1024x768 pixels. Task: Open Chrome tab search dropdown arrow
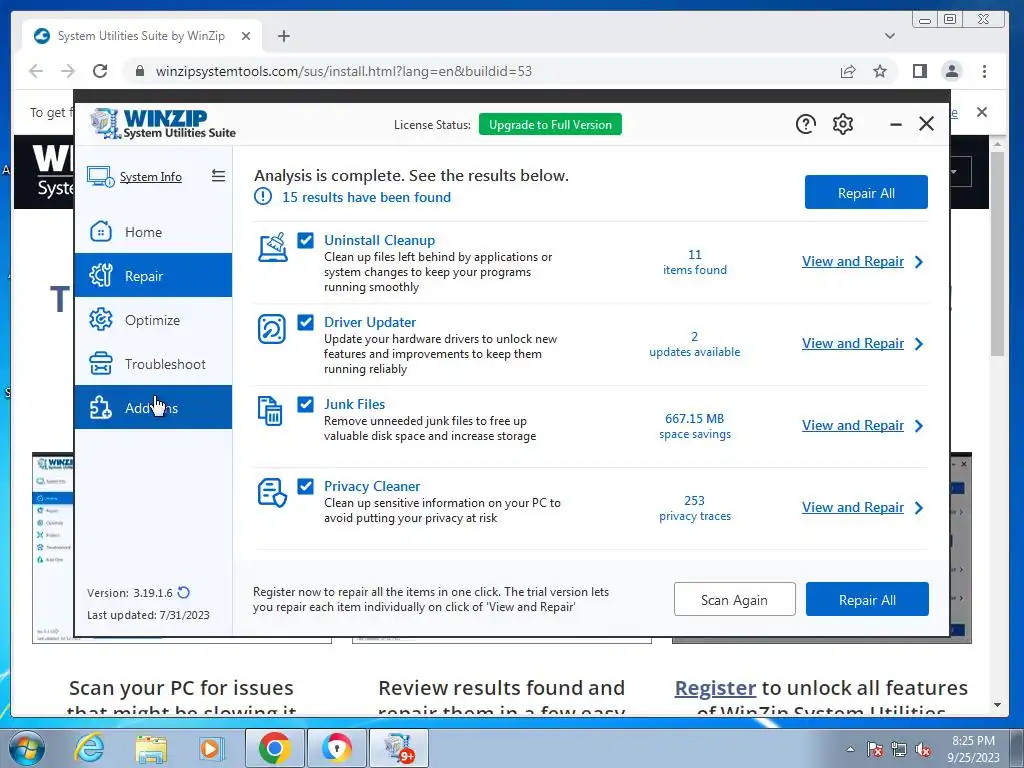click(889, 36)
